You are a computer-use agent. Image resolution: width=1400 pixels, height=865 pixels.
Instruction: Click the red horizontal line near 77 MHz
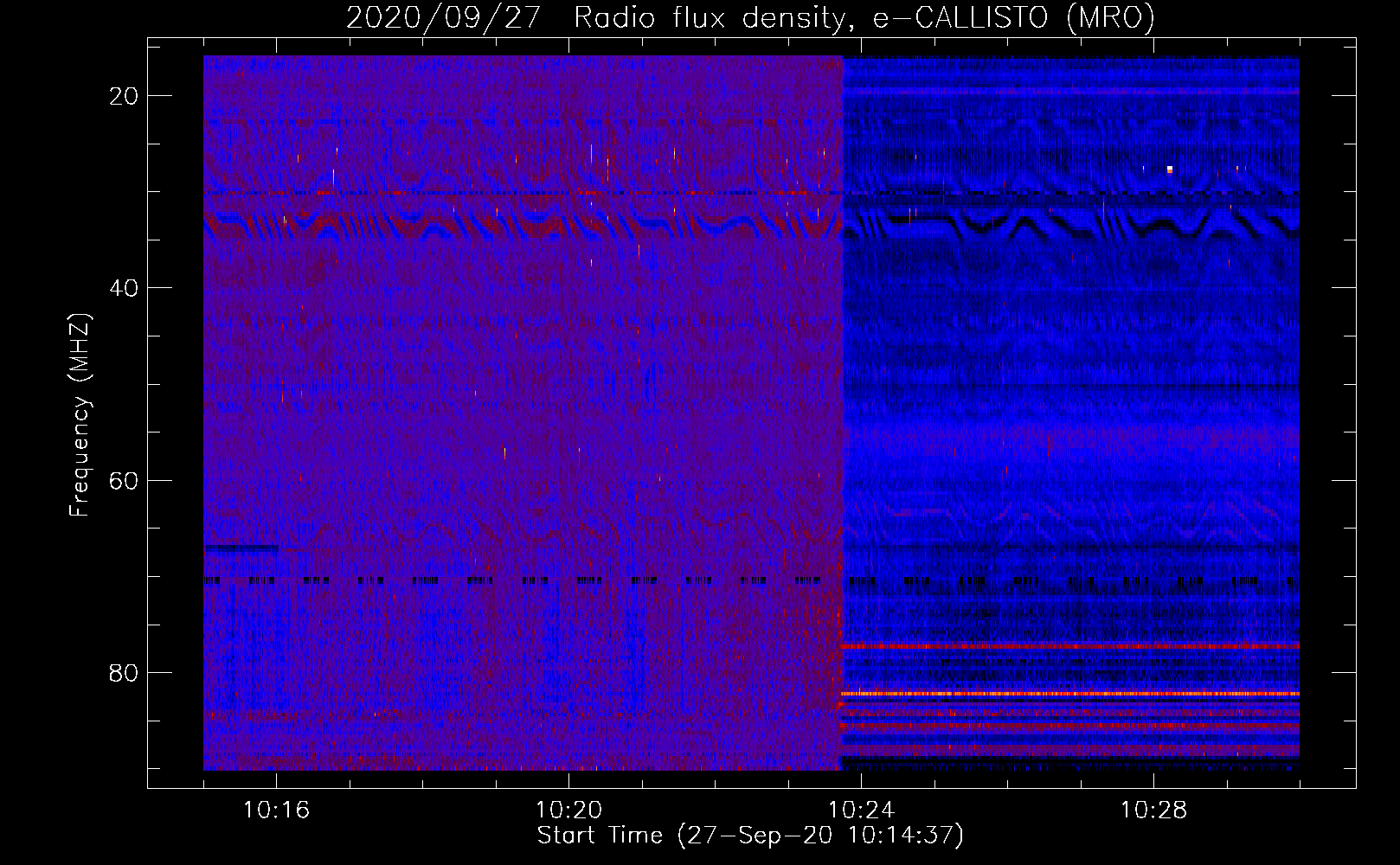click(x=1070, y=646)
